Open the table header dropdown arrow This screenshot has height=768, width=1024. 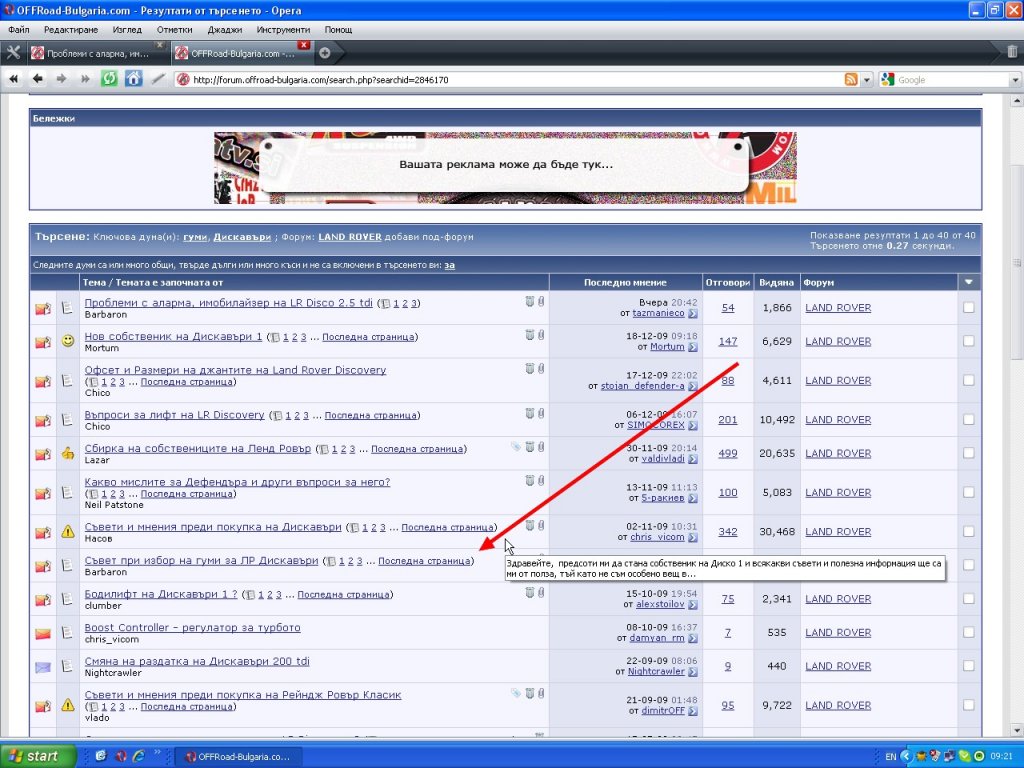pos(968,282)
